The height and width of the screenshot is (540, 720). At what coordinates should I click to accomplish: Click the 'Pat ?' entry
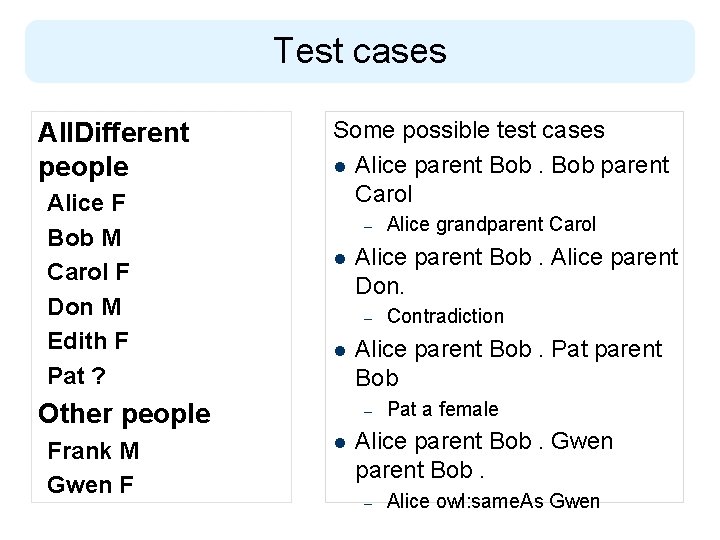point(75,376)
